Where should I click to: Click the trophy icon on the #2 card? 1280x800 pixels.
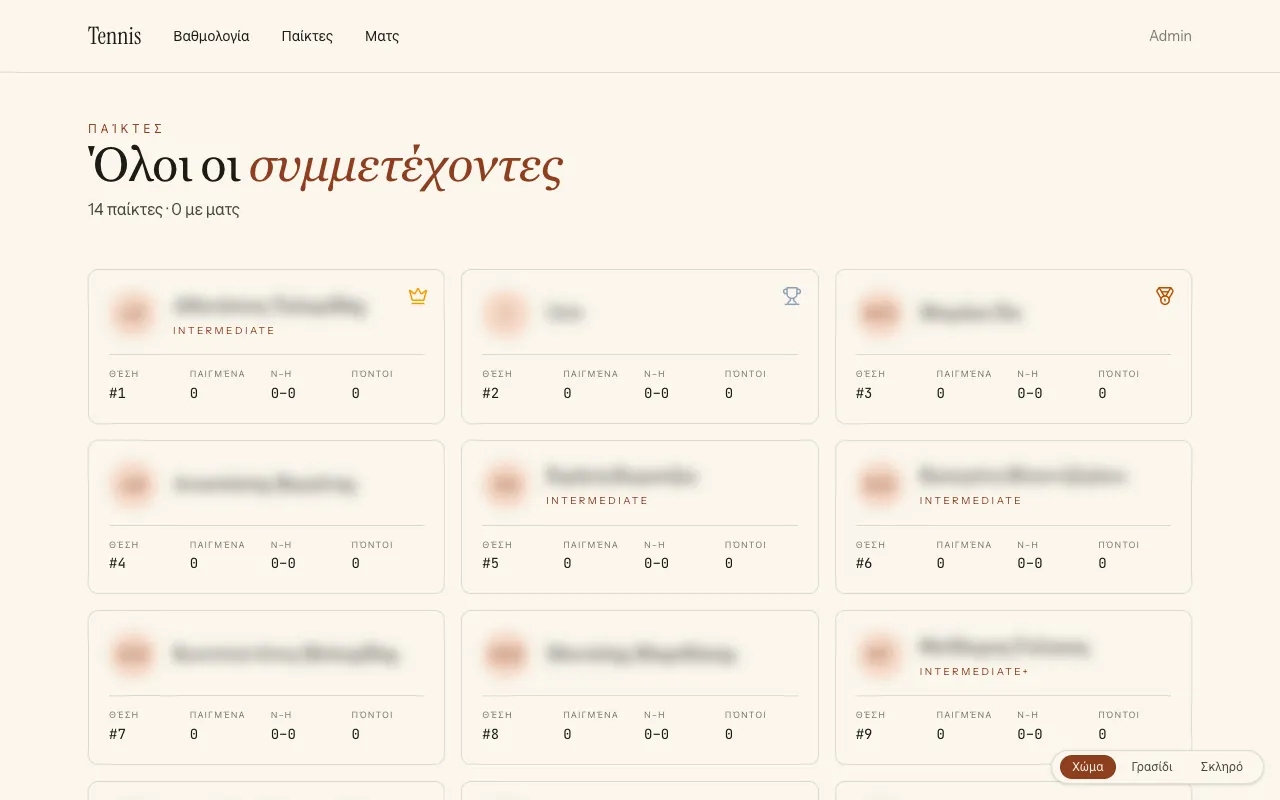(792, 296)
